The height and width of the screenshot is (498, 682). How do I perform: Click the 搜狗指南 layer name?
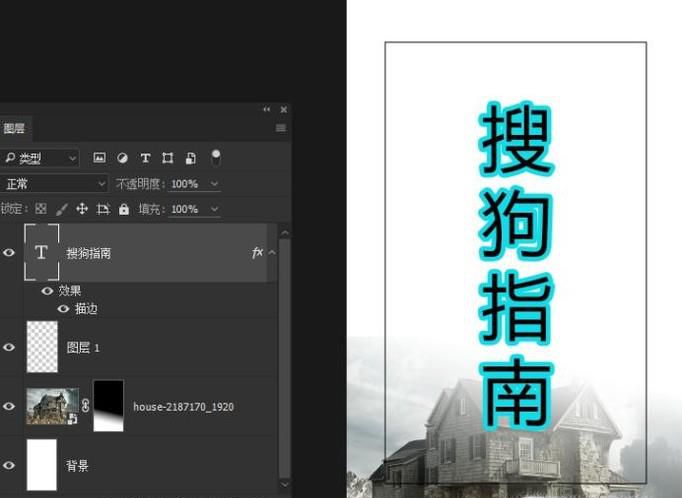coord(88,253)
